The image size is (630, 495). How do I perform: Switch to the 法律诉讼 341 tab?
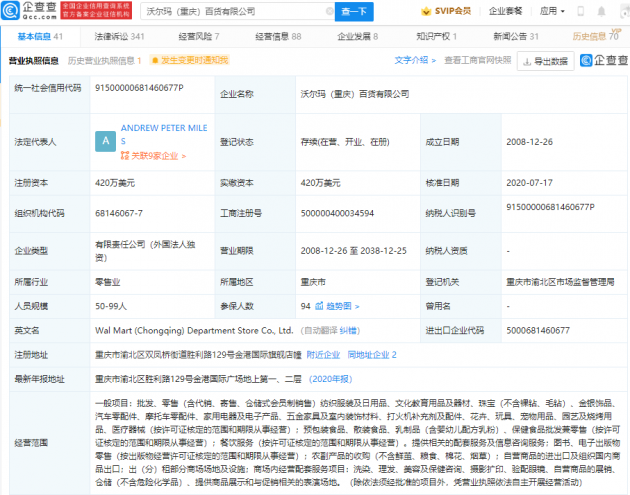(119, 37)
